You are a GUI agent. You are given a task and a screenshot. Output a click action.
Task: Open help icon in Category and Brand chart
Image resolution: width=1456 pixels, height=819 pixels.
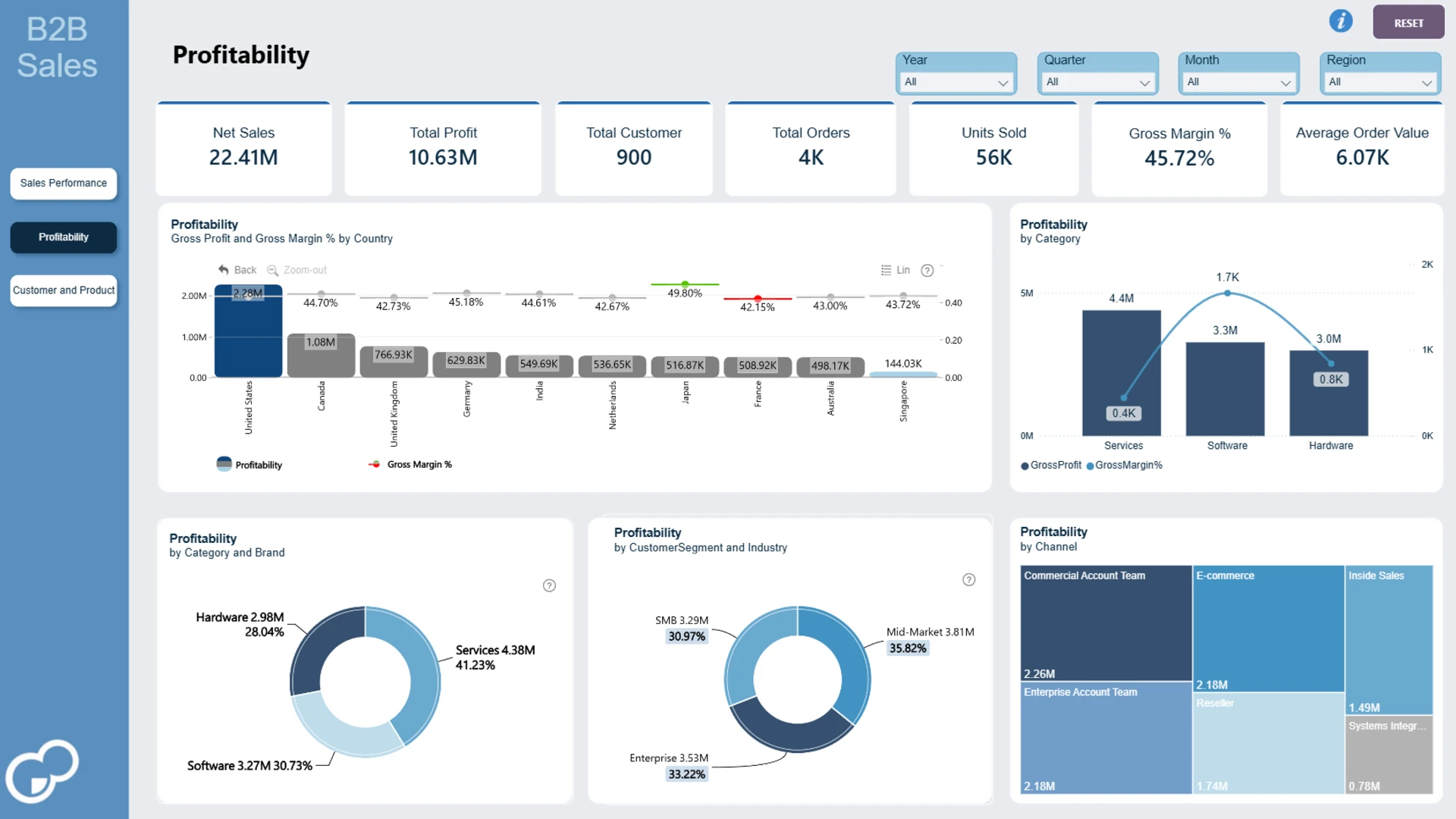pyautogui.click(x=549, y=585)
